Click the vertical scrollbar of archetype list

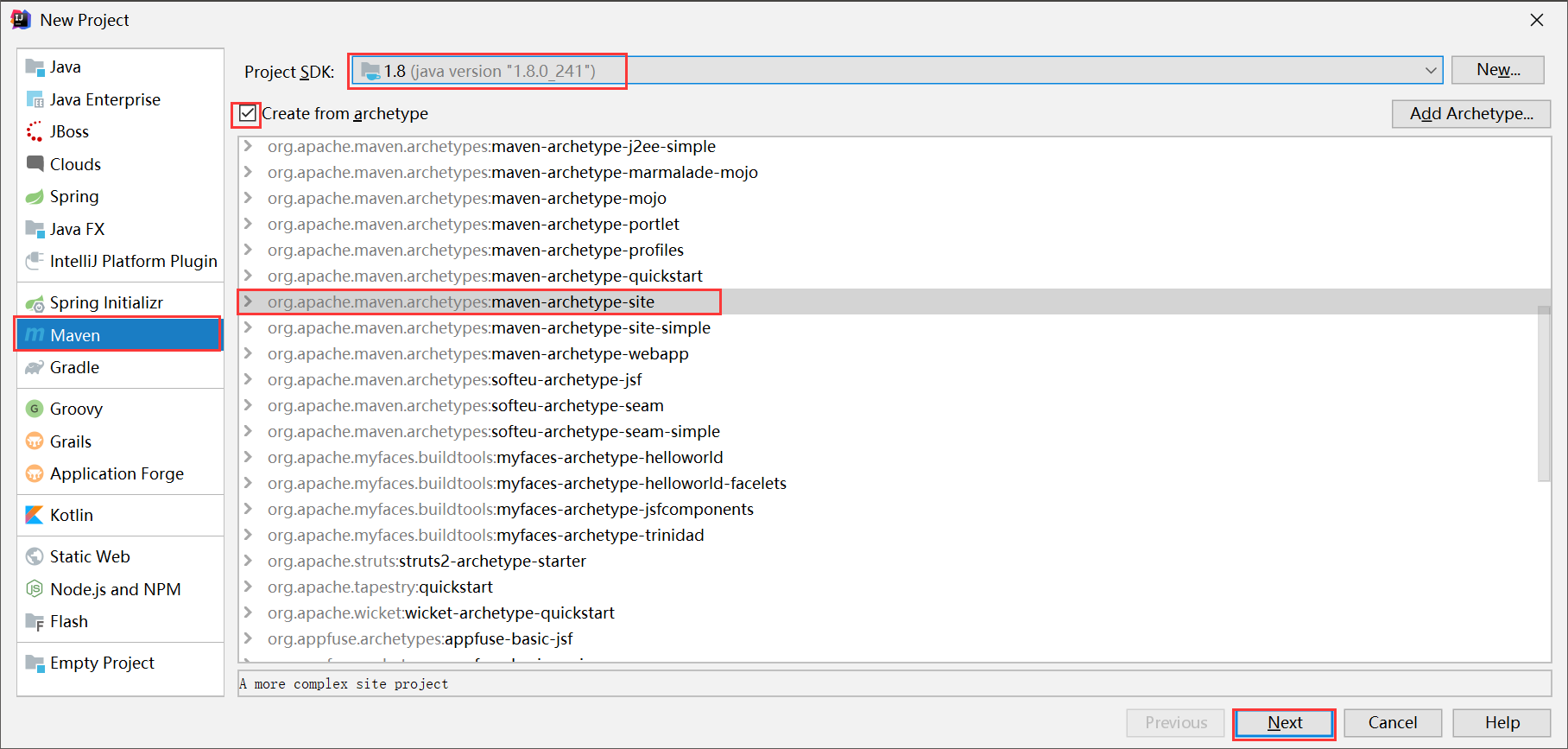(x=1544, y=393)
